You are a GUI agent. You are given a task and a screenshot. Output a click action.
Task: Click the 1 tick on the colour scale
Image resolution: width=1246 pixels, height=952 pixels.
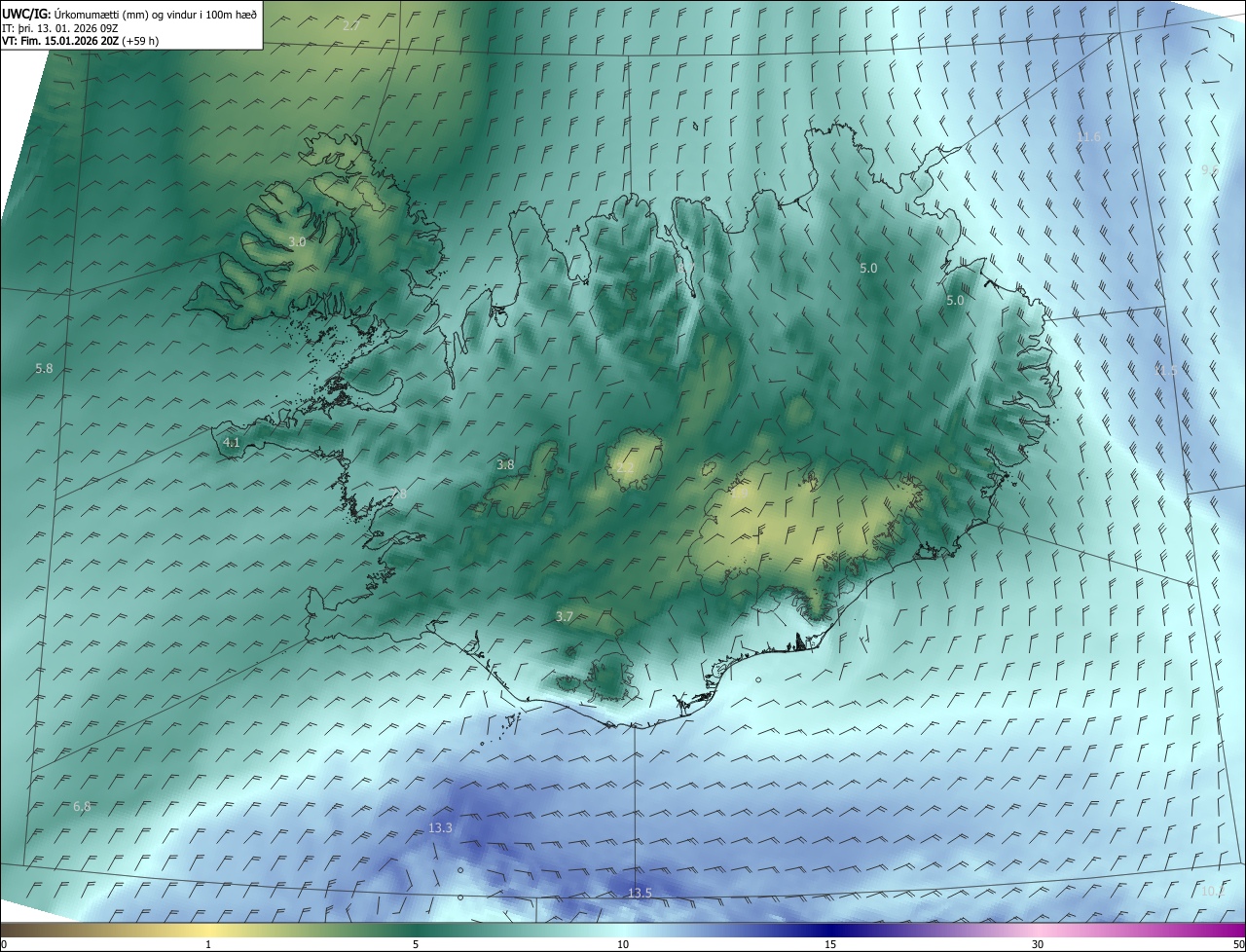tap(208, 945)
